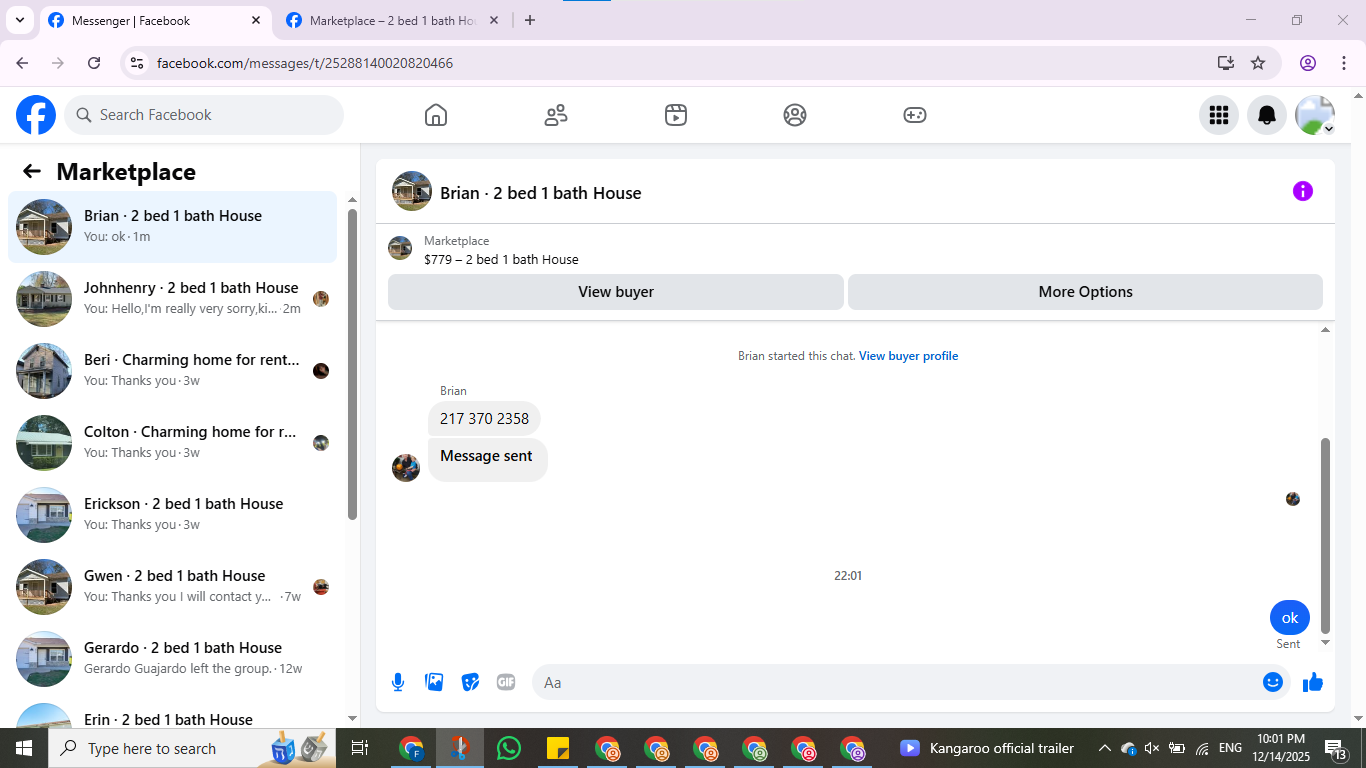
Task: Open the Facebook home icon
Action: (436, 115)
